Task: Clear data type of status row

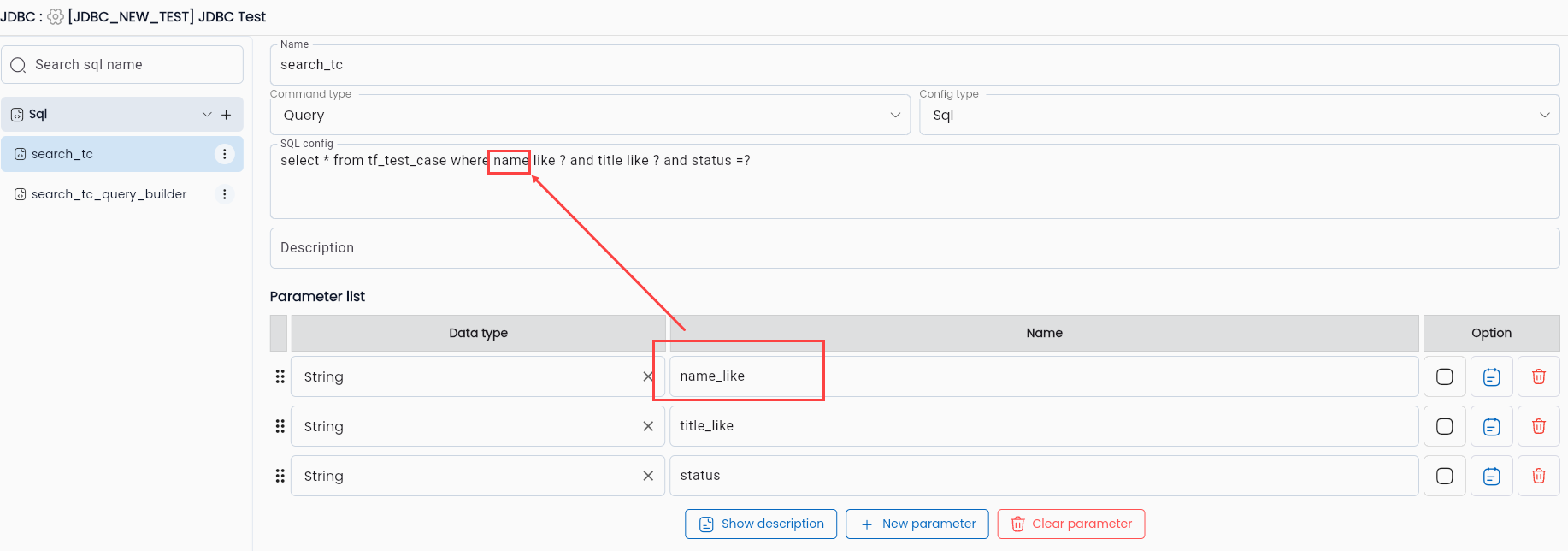Action: pyautogui.click(x=648, y=476)
